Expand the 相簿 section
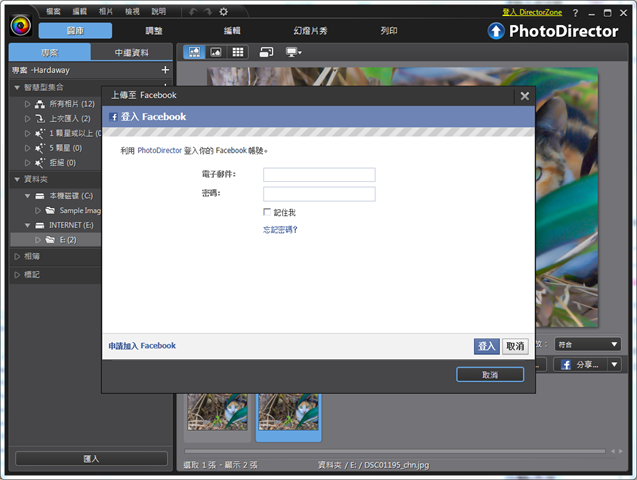This screenshot has width=637, height=480. tap(17, 256)
